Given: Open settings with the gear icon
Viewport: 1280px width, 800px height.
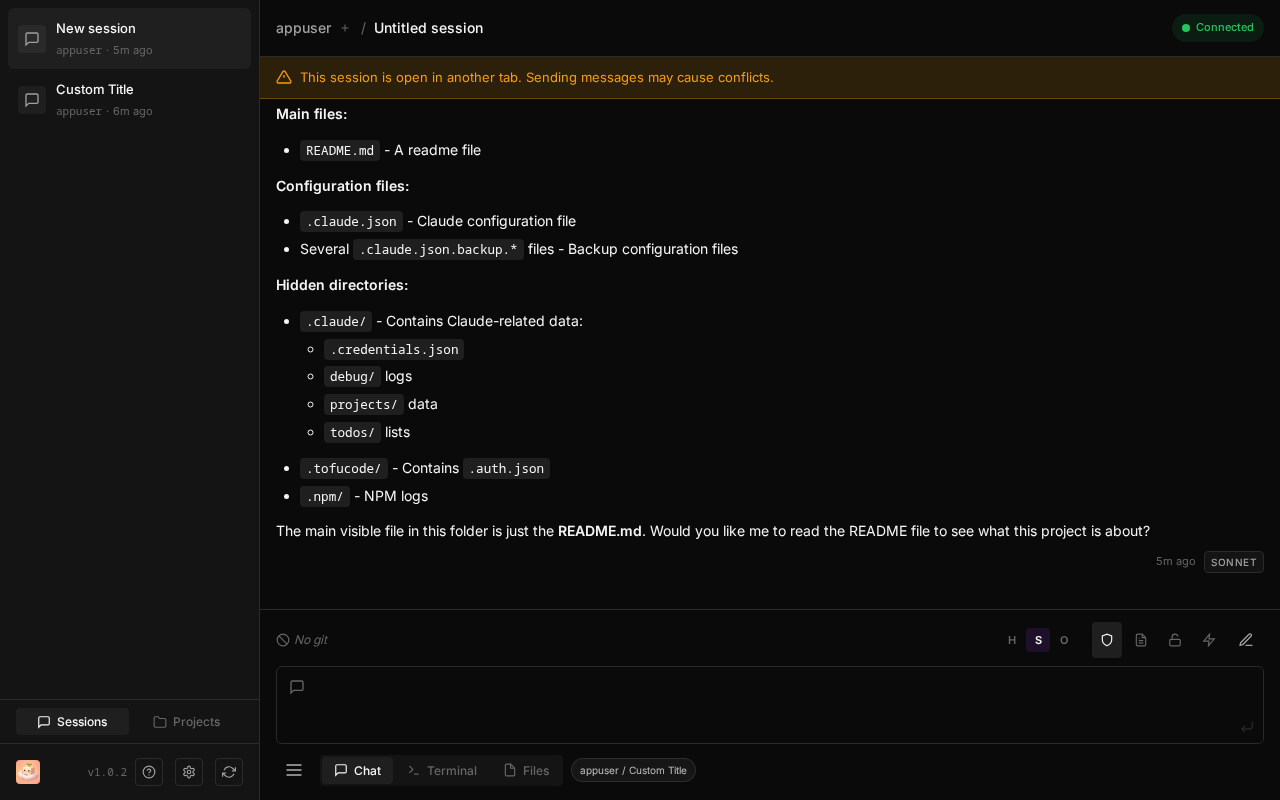Looking at the screenshot, I should [189, 772].
